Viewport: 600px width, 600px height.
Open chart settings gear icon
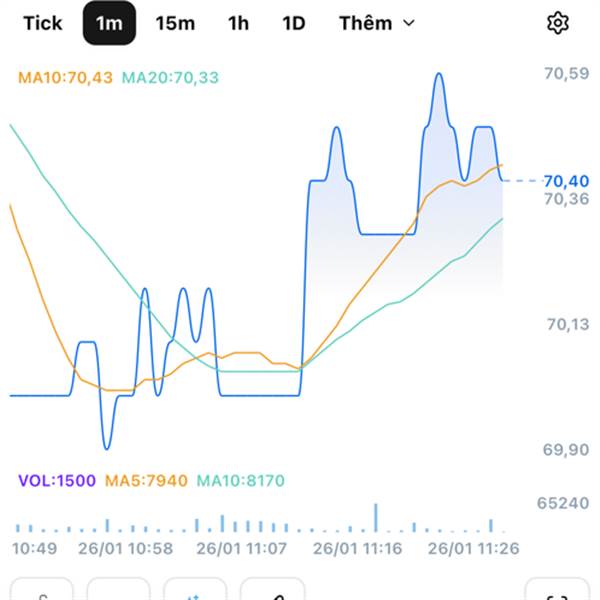[x=558, y=23]
